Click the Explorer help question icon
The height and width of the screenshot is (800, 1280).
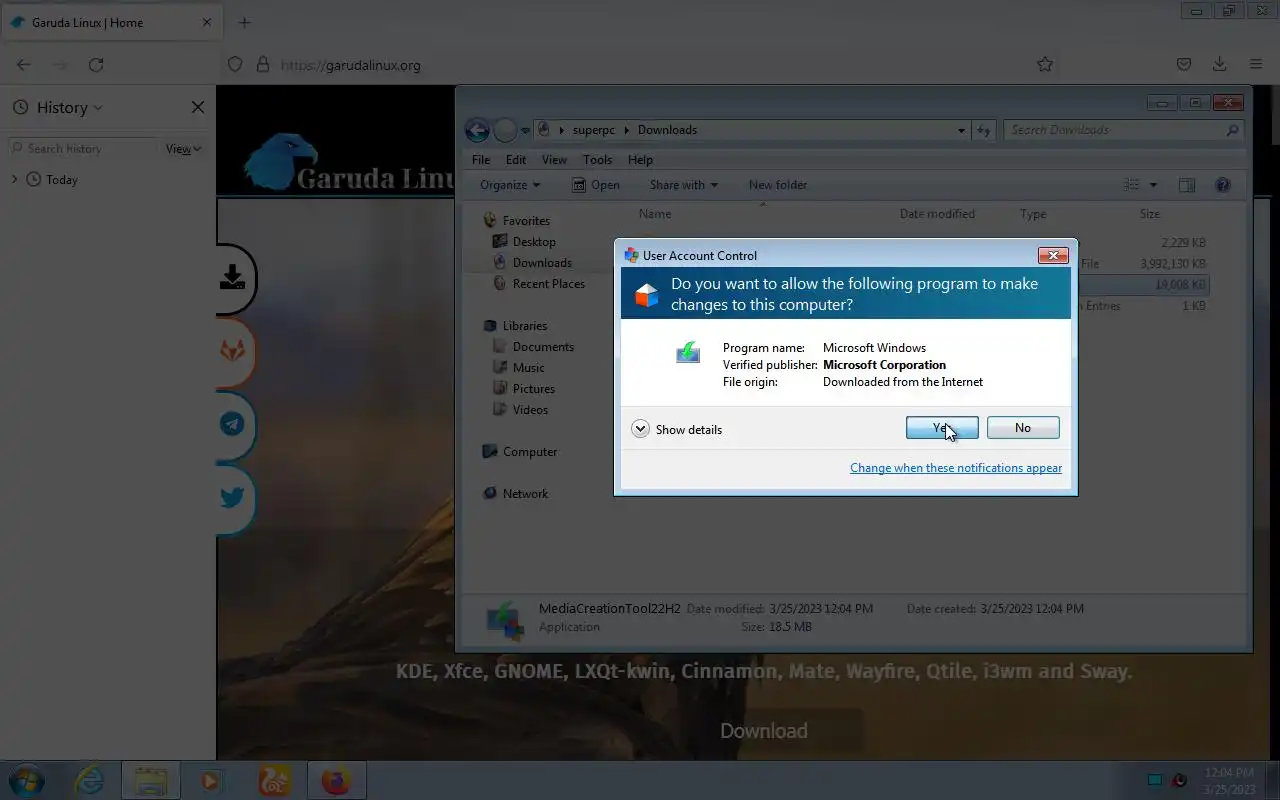(1222, 185)
